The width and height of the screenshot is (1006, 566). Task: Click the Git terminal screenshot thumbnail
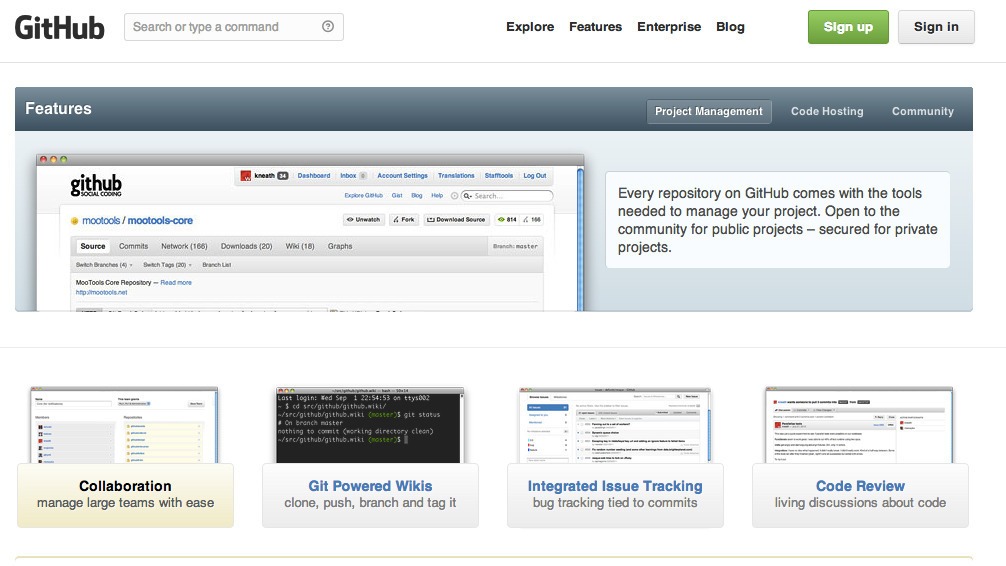tap(370, 425)
